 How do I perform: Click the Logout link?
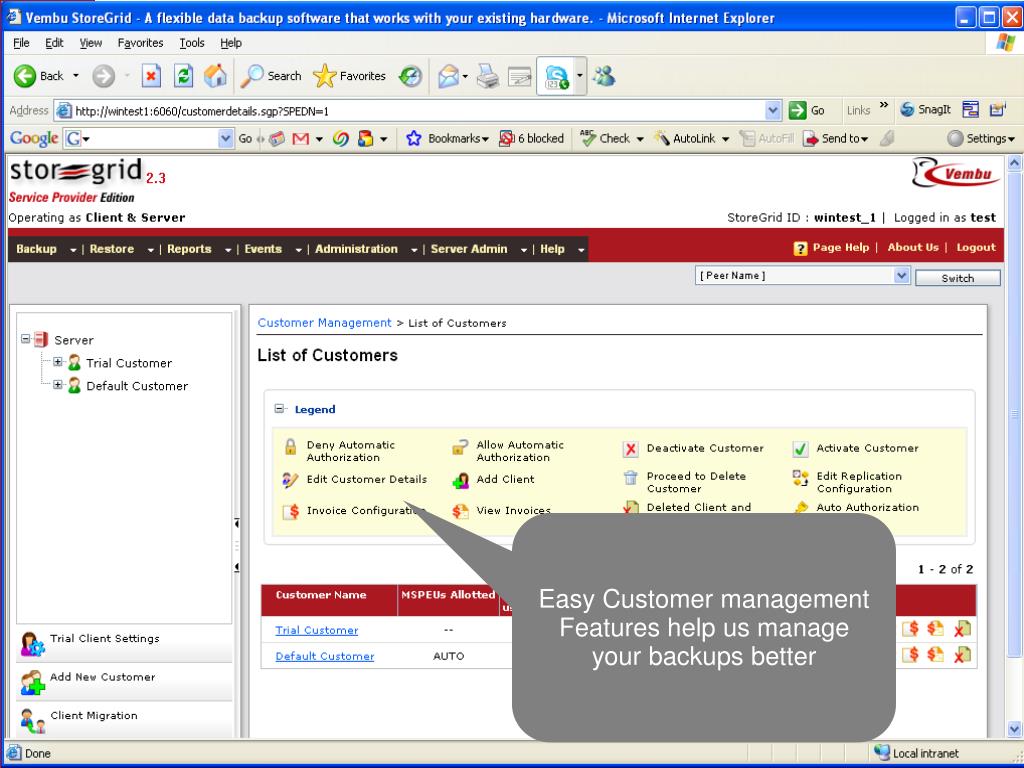[x=976, y=248]
